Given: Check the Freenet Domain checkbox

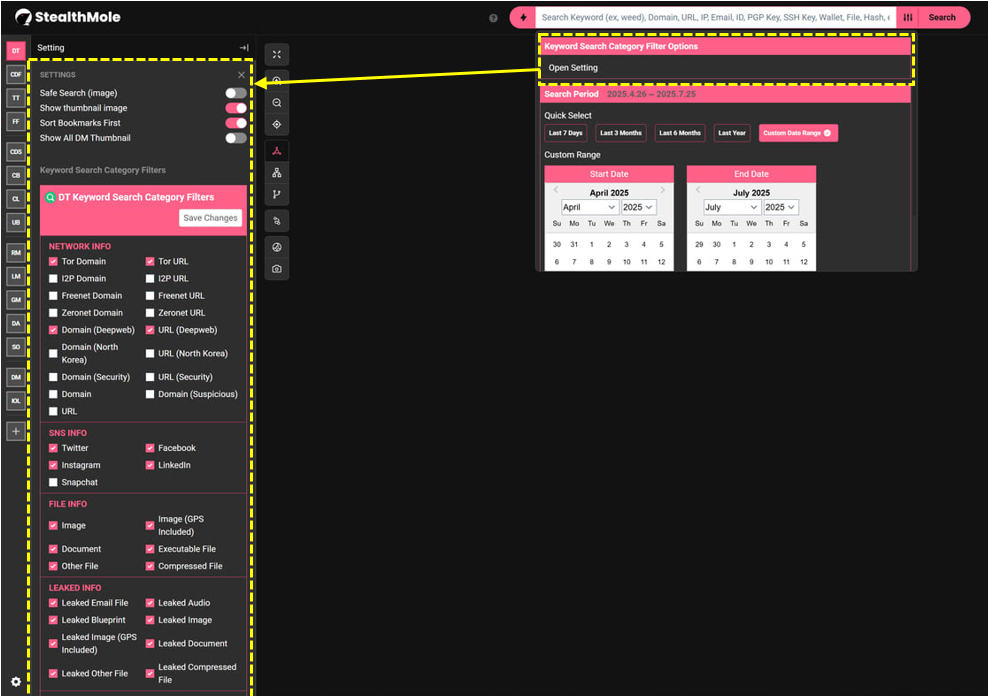Looking at the screenshot, I should coord(53,295).
